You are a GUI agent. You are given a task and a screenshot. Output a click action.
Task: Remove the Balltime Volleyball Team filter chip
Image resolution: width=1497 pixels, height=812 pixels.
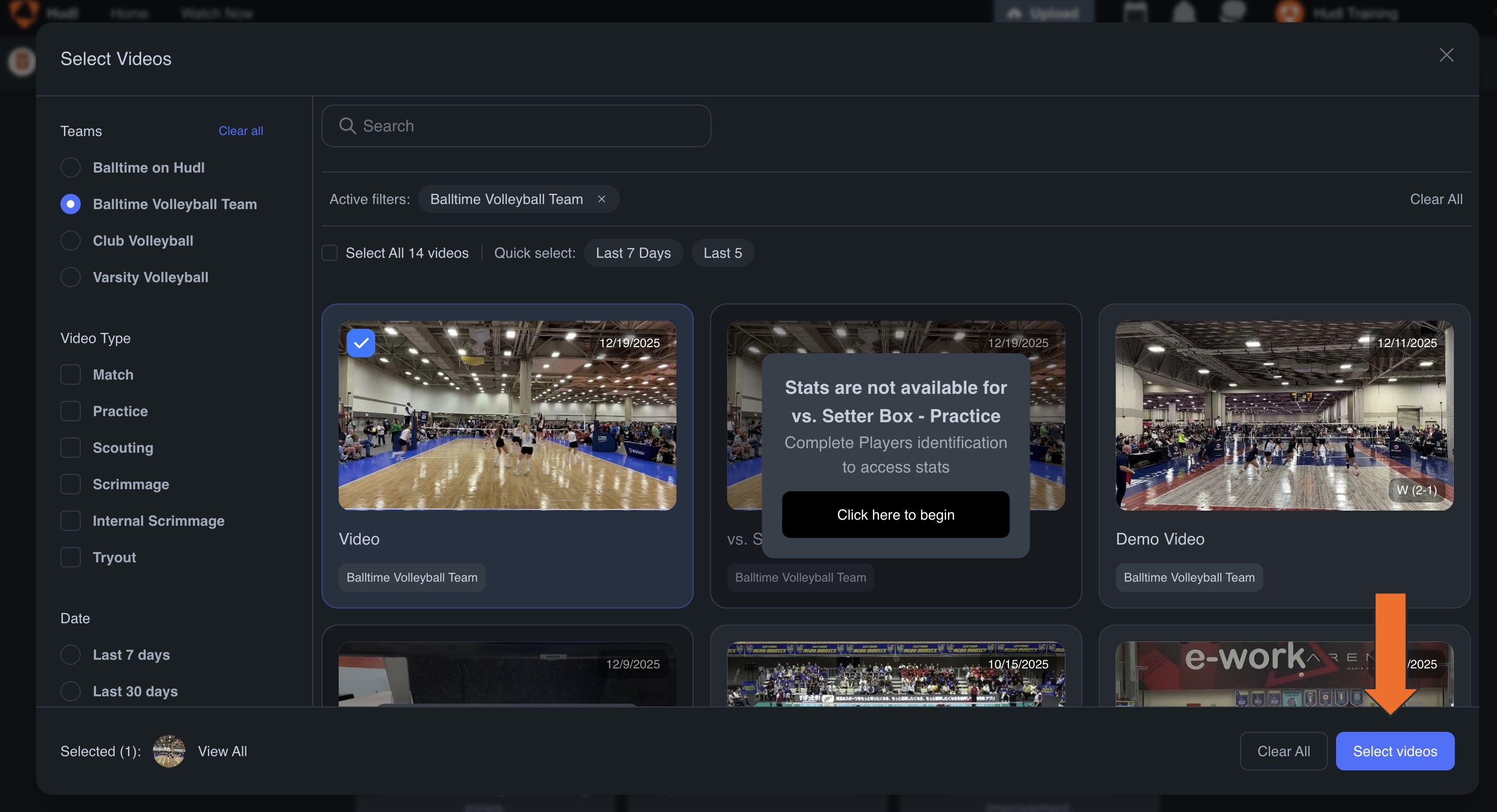[x=601, y=199]
